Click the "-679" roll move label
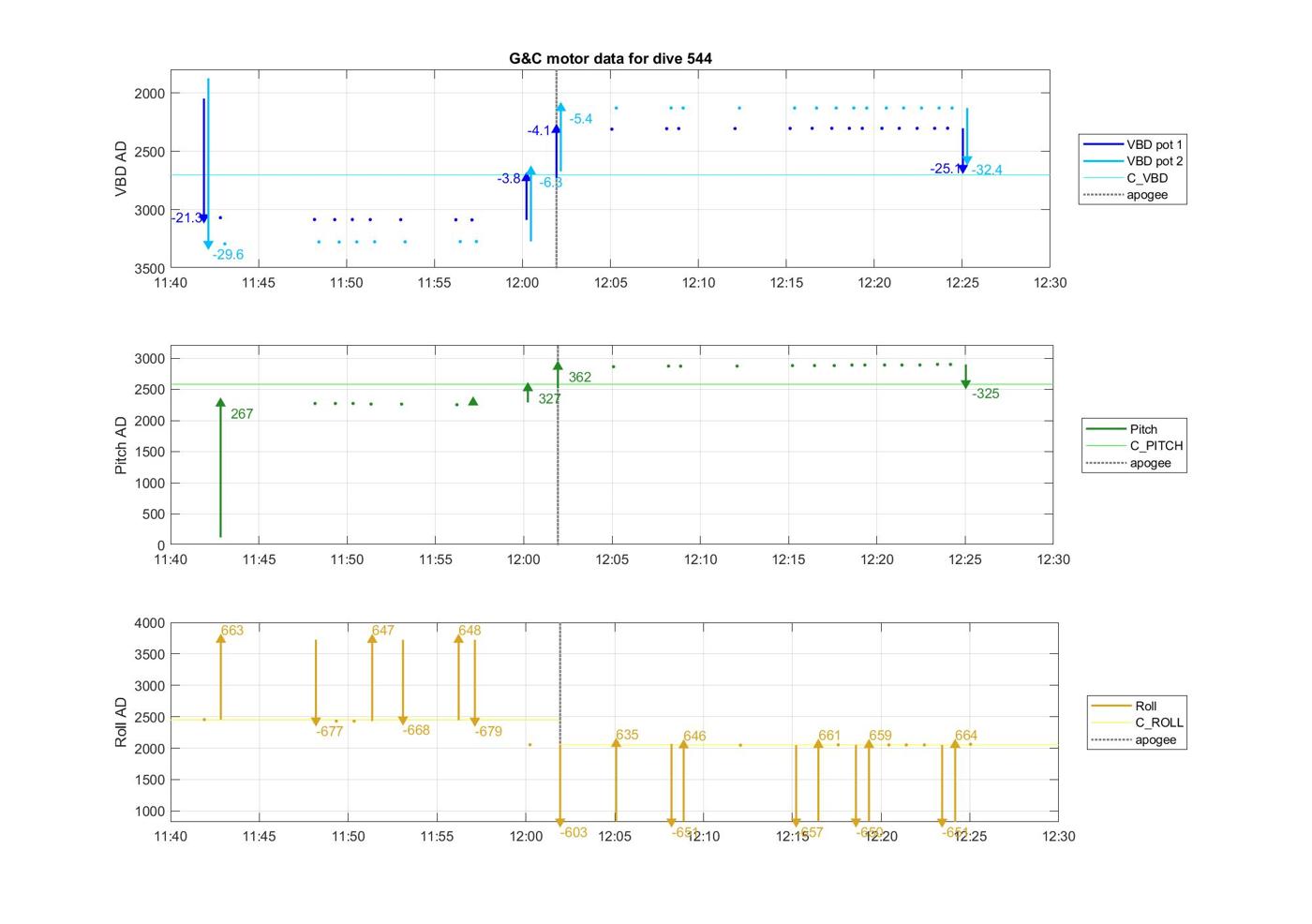 coord(488,731)
